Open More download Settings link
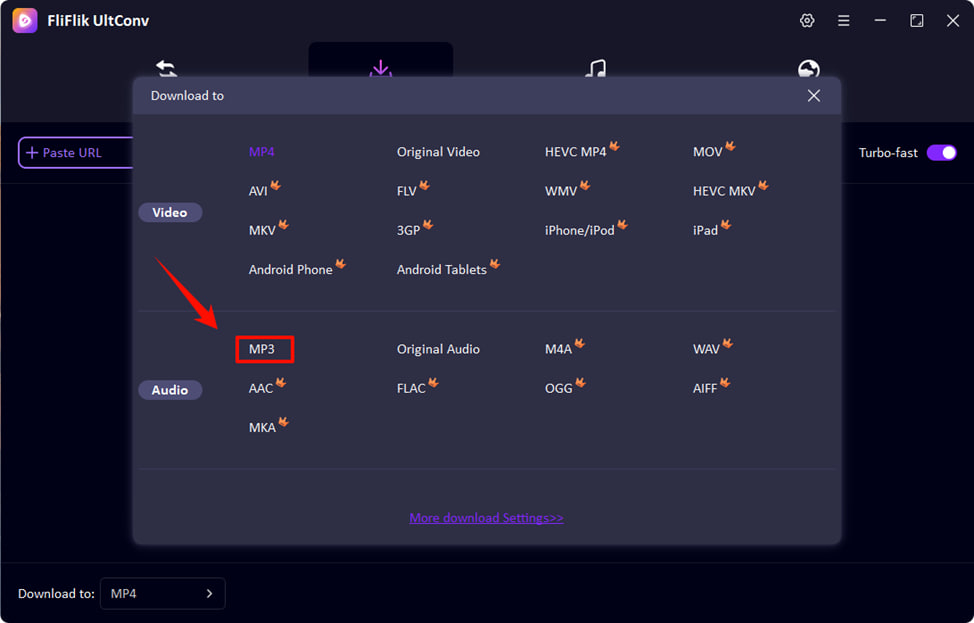974x623 pixels. pyautogui.click(x=486, y=518)
